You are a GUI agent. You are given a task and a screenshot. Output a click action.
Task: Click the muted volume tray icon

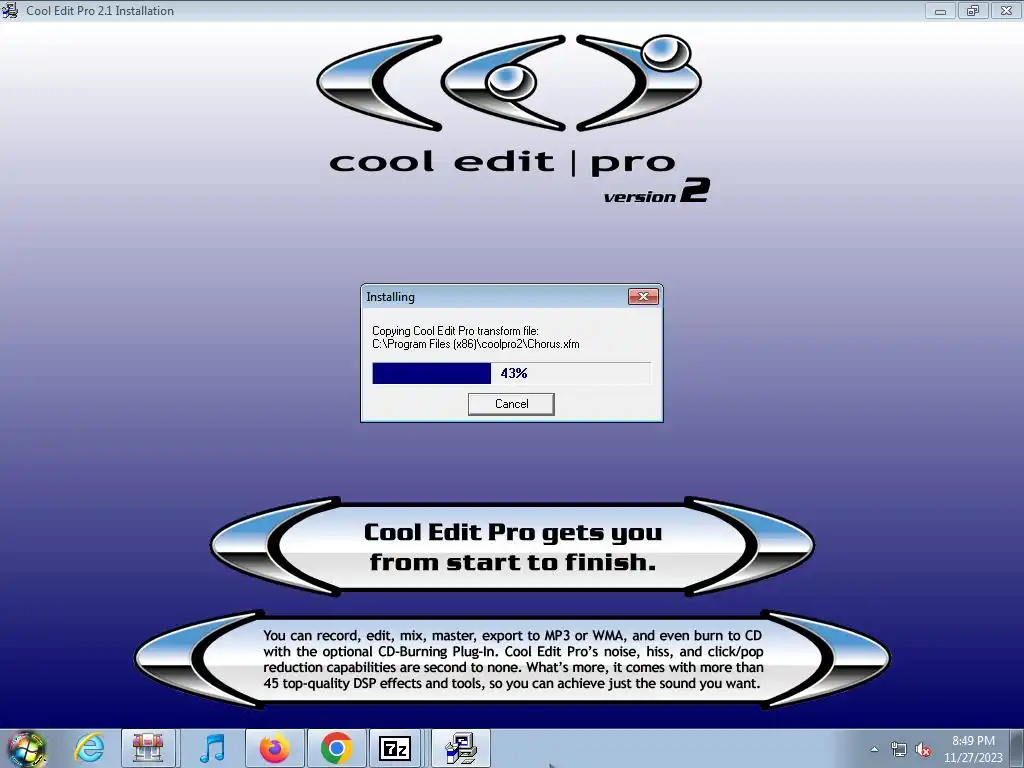click(x=923, y=750)
